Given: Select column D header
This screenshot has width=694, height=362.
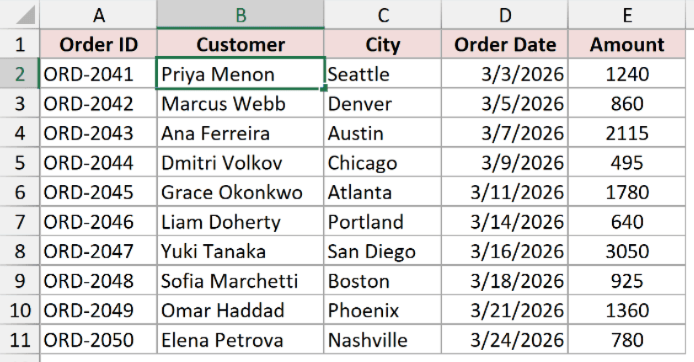Looking at the screenshot, I should (505, 15).
